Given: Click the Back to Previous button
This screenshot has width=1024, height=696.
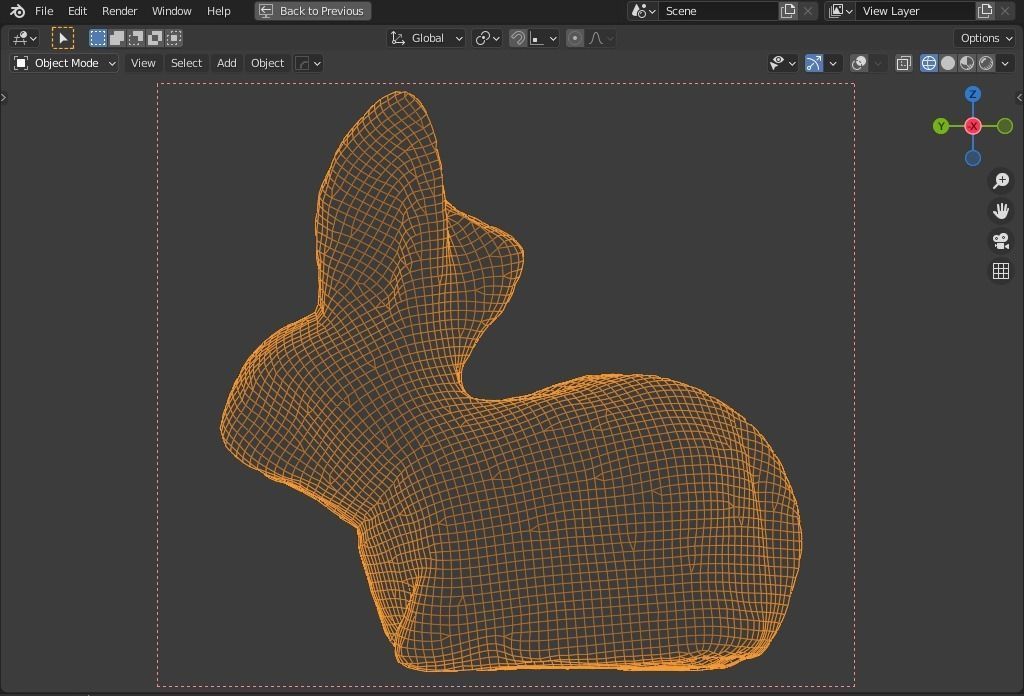Looking at the screenshot, I should (313, 11).
